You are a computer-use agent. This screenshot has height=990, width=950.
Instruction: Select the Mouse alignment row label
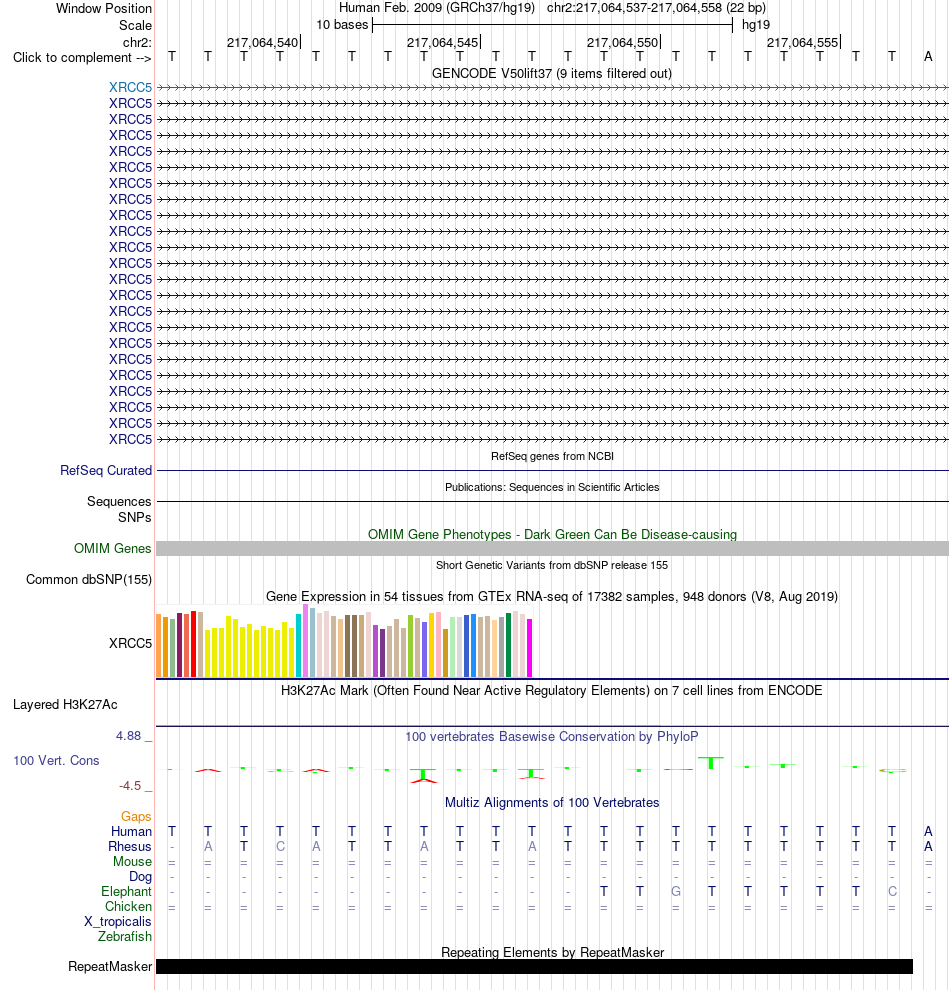[x=133, y=862]
